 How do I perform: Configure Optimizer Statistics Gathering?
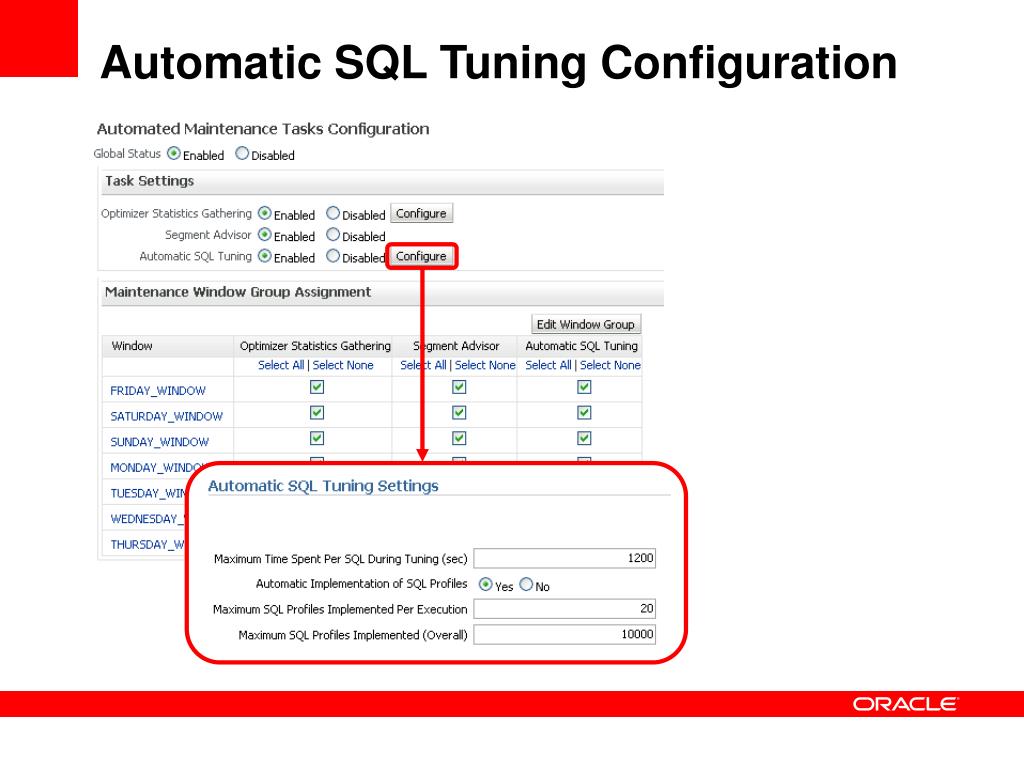[421, 214]
